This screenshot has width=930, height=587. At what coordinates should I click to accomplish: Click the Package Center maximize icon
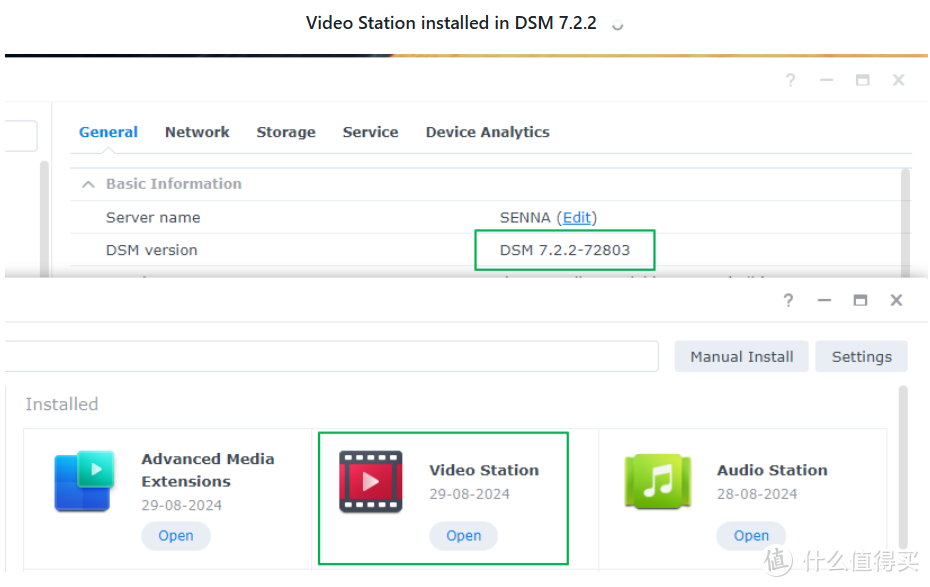click(x=860, y=300)
